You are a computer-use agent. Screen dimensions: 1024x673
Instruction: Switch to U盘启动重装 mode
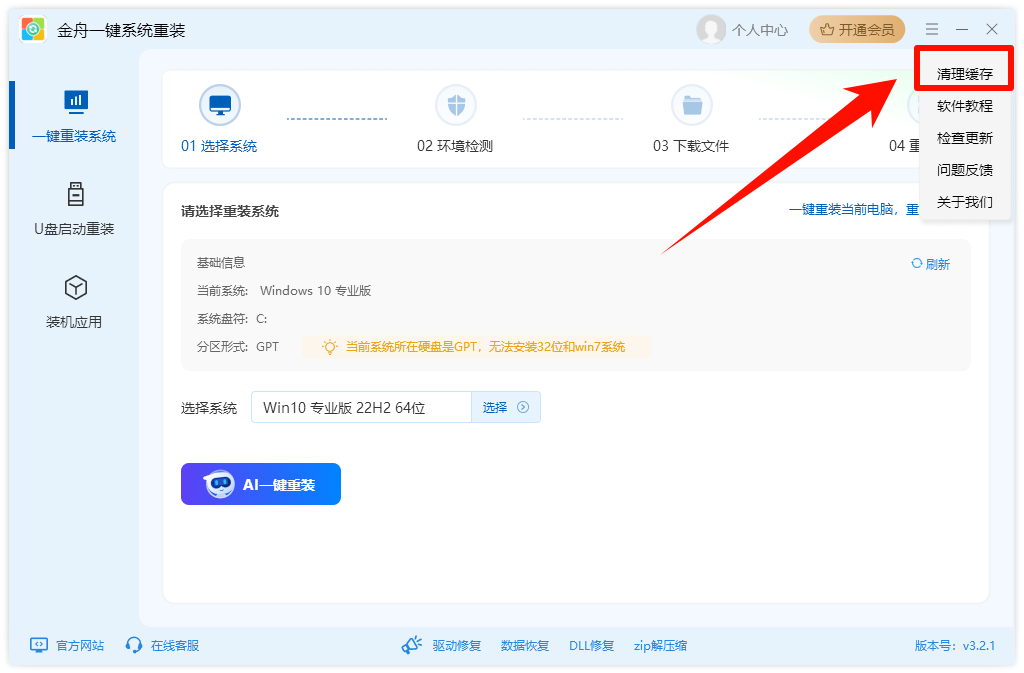tap(75, 210)
